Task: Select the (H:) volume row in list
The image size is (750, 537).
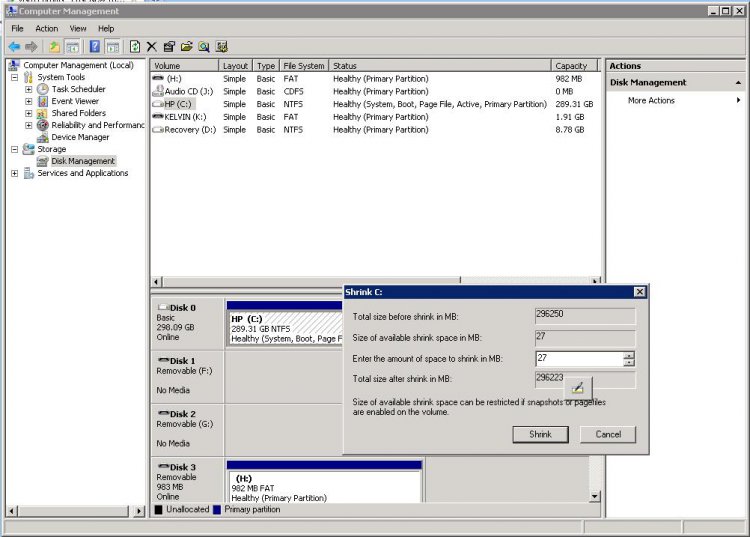Action: (x=373, y=78)
